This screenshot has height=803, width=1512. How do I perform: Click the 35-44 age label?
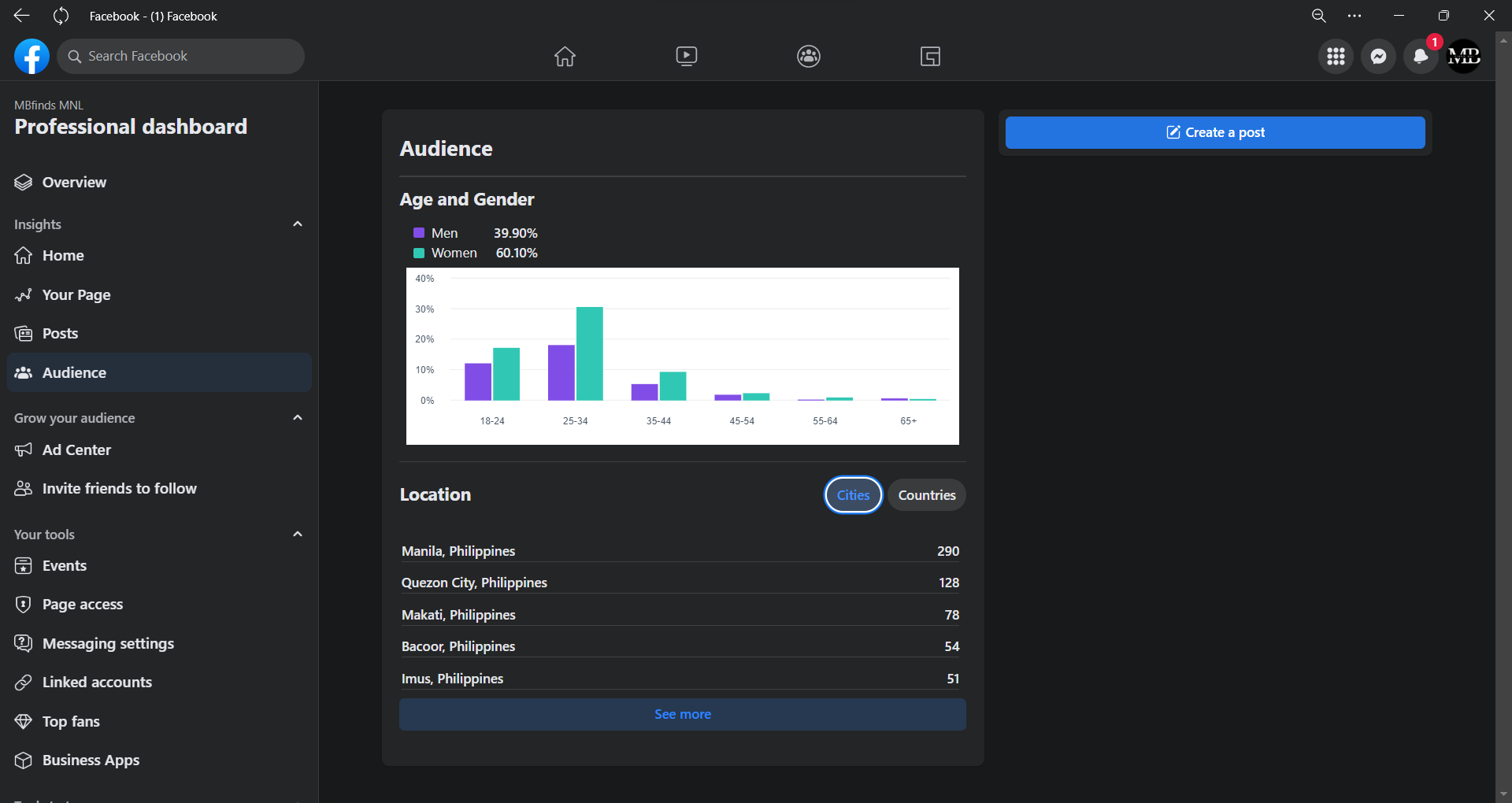(658, 421)
